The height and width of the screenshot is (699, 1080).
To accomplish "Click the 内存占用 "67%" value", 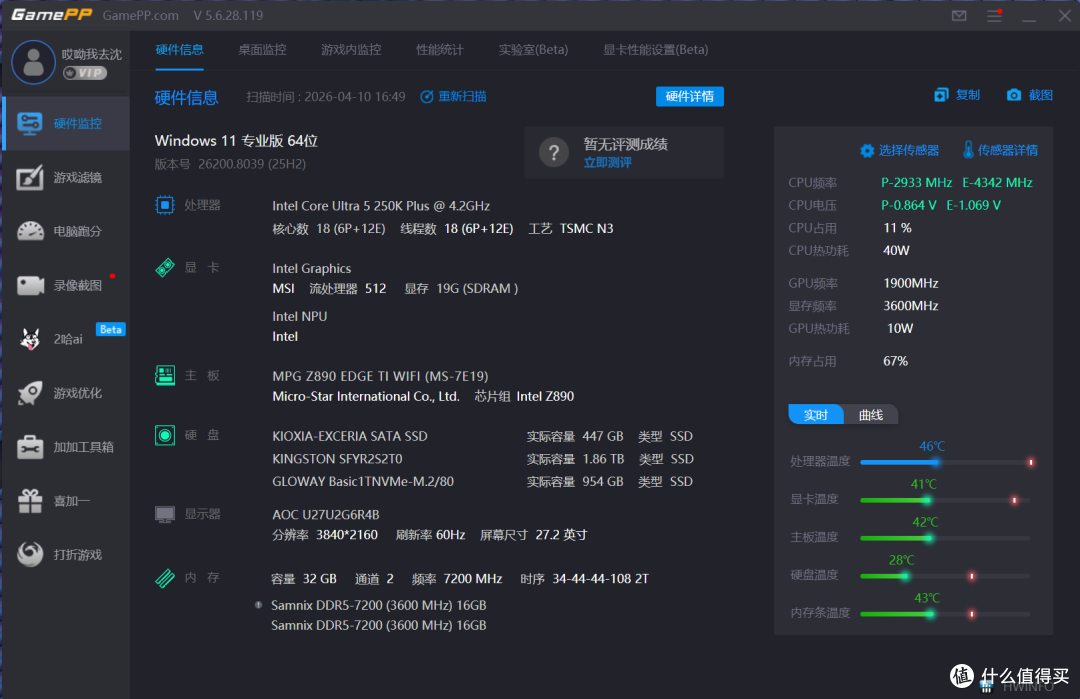I will pos(895,361).
